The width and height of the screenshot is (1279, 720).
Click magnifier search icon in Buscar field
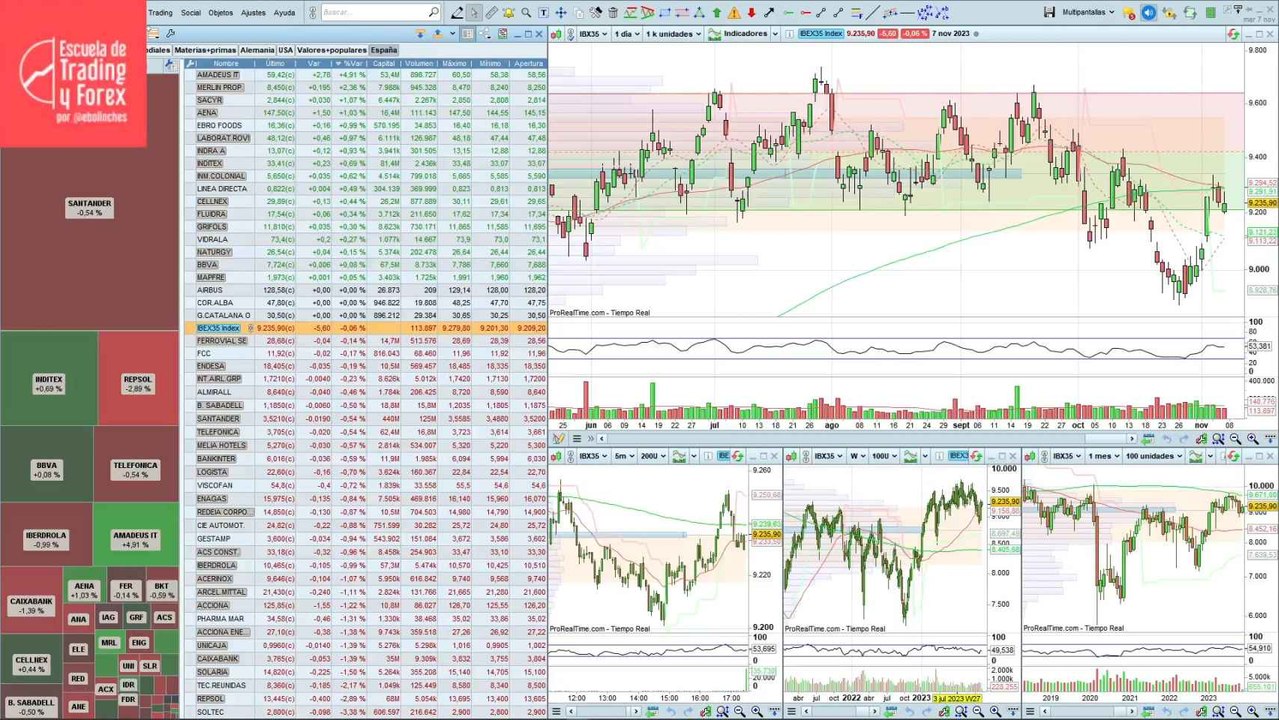[433, 13]
